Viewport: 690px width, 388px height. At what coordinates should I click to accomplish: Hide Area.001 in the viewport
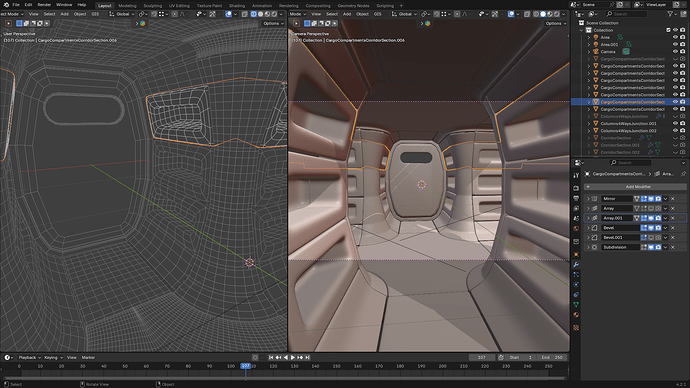(675, 44)
